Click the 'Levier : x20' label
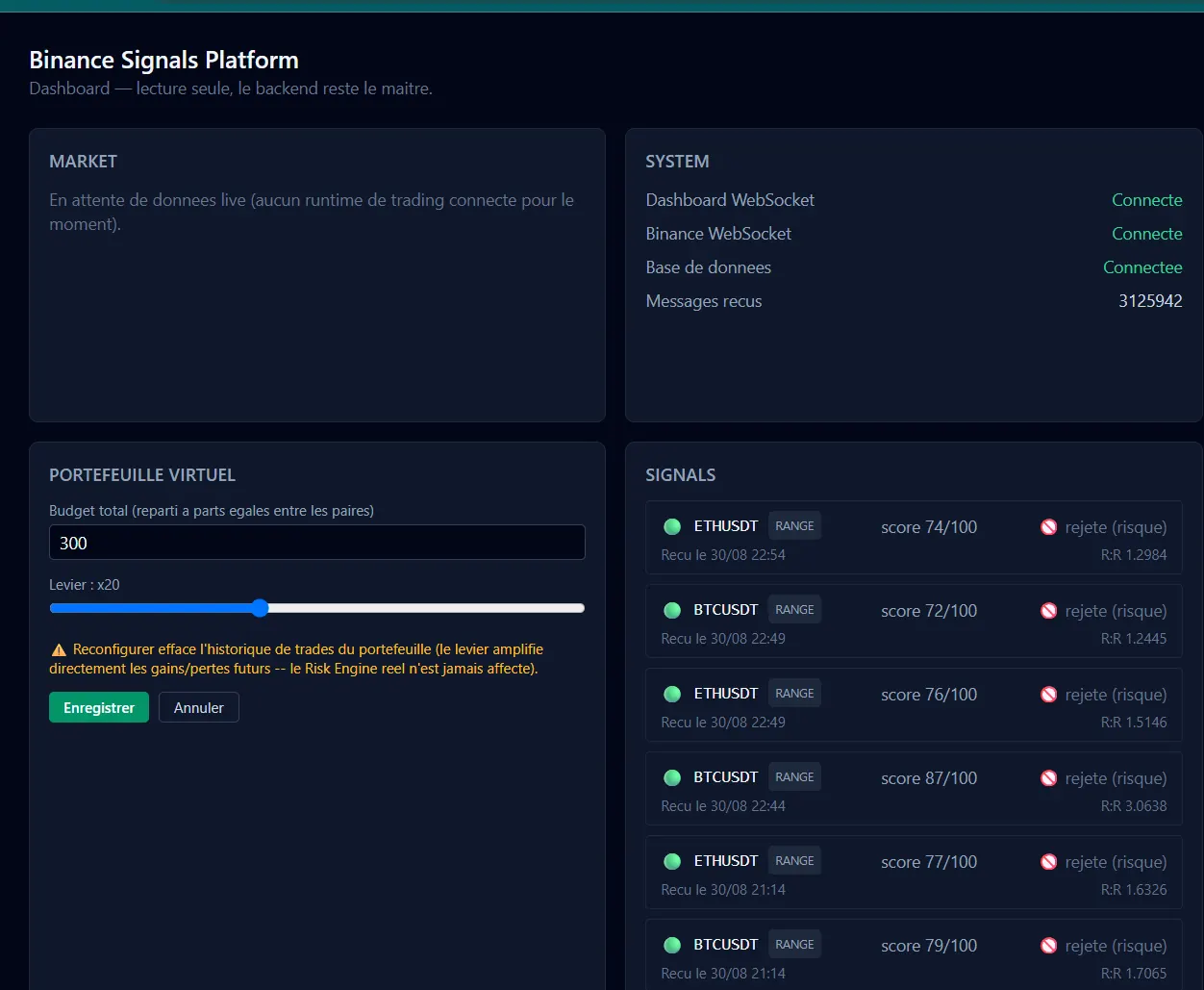 point(85,585)
